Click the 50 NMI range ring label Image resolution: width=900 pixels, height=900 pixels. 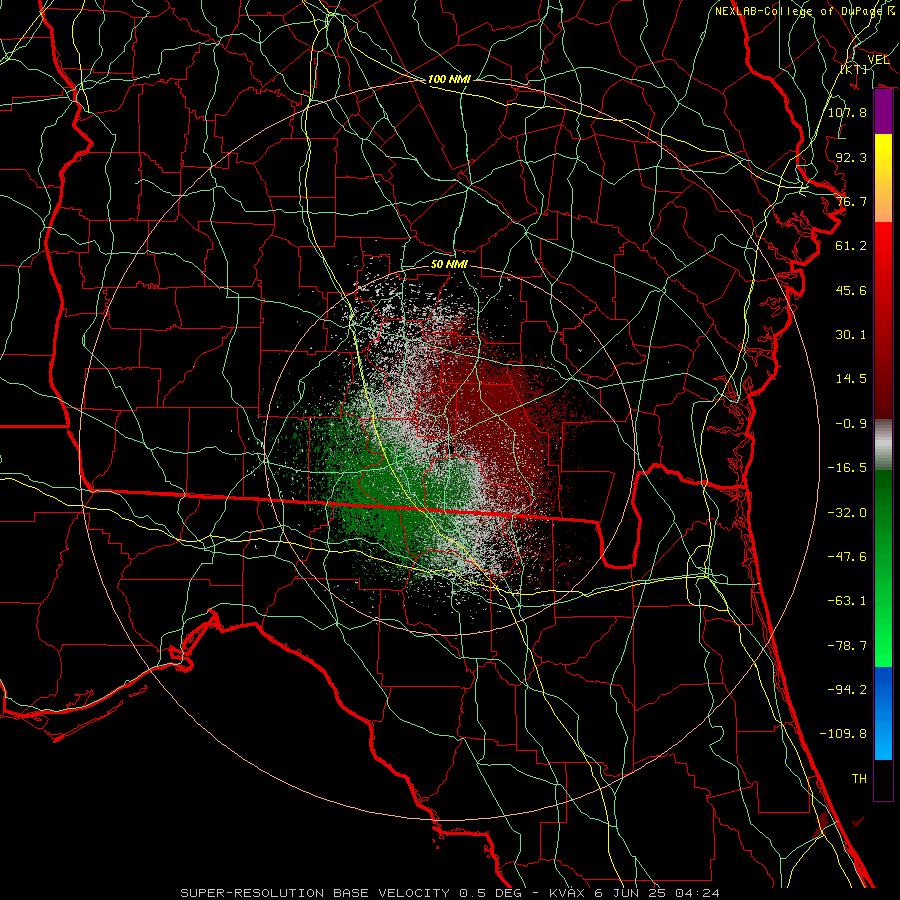tap(449, 264)
